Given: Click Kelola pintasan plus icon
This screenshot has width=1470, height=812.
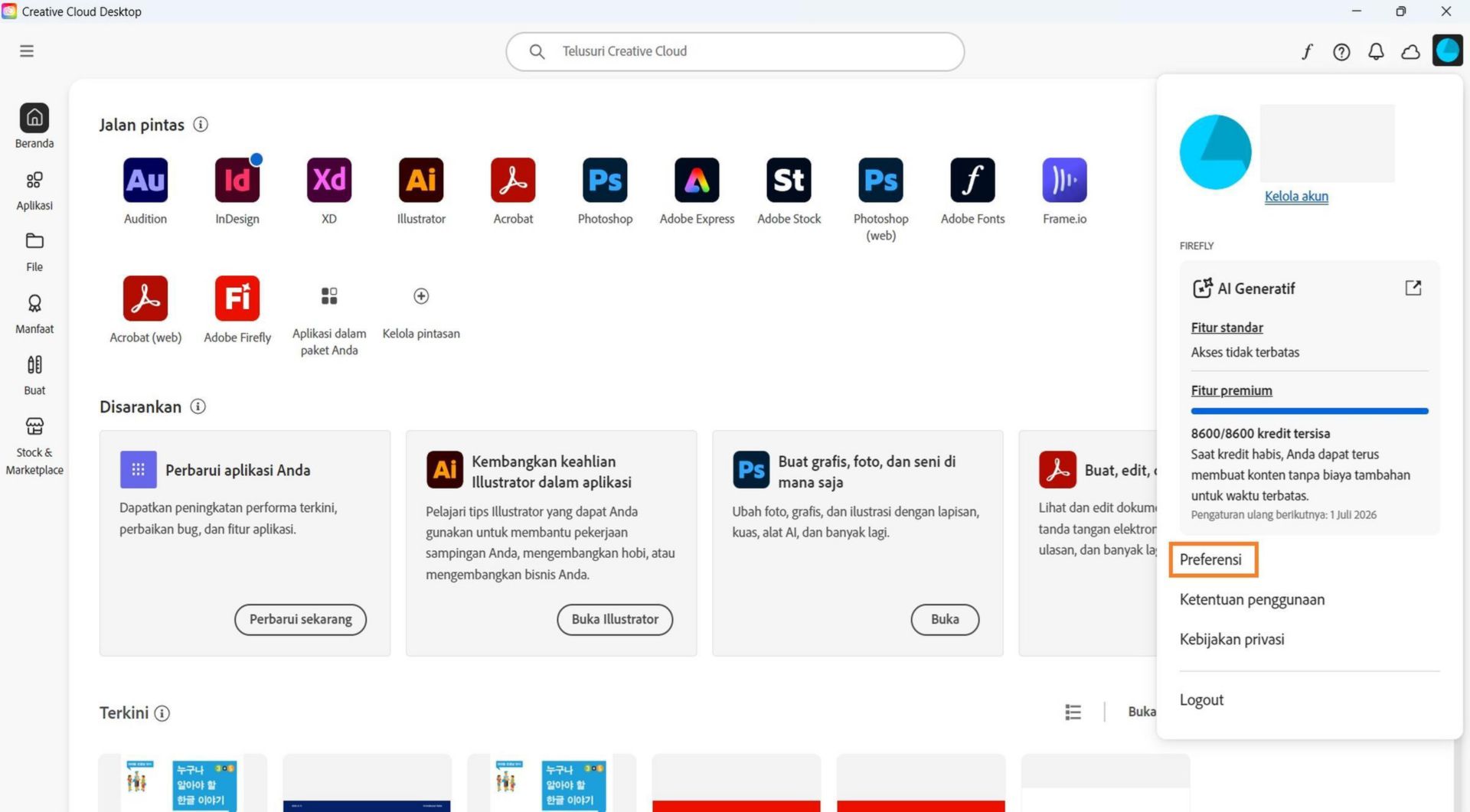Looking at the screenshot, I should tap(421, 296).
